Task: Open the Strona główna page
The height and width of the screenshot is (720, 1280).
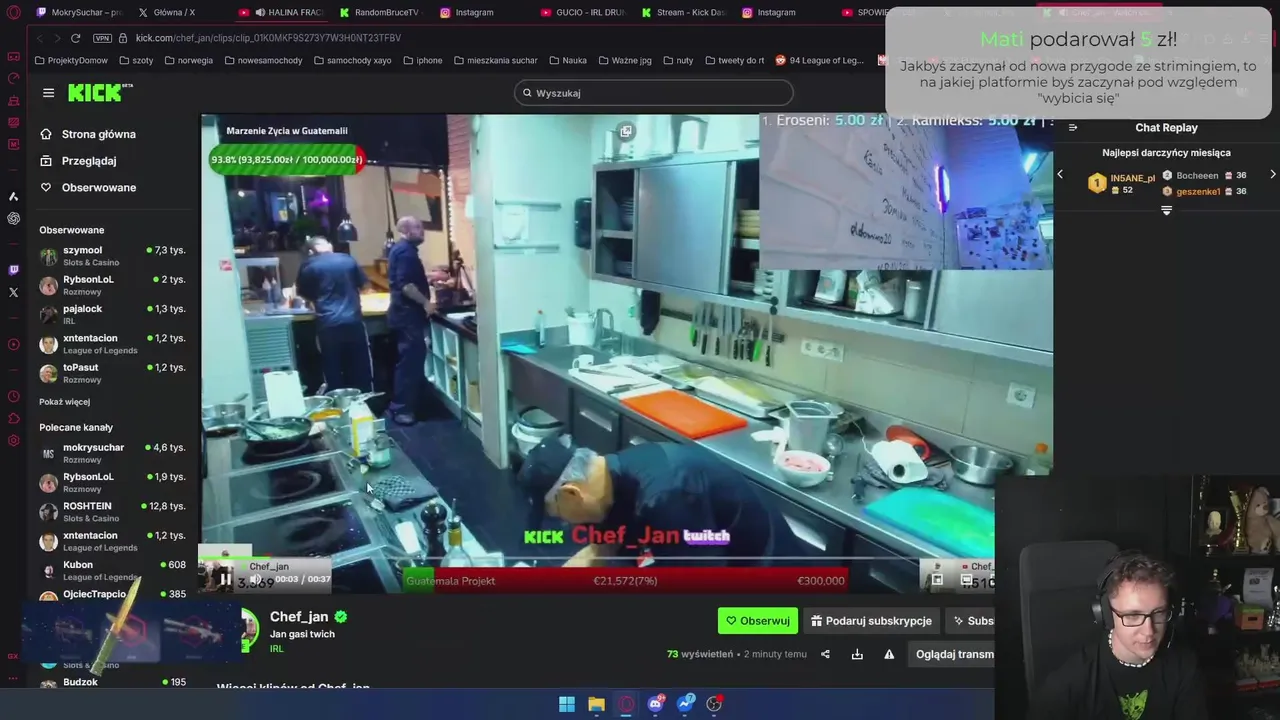Action: pos(88,134)
